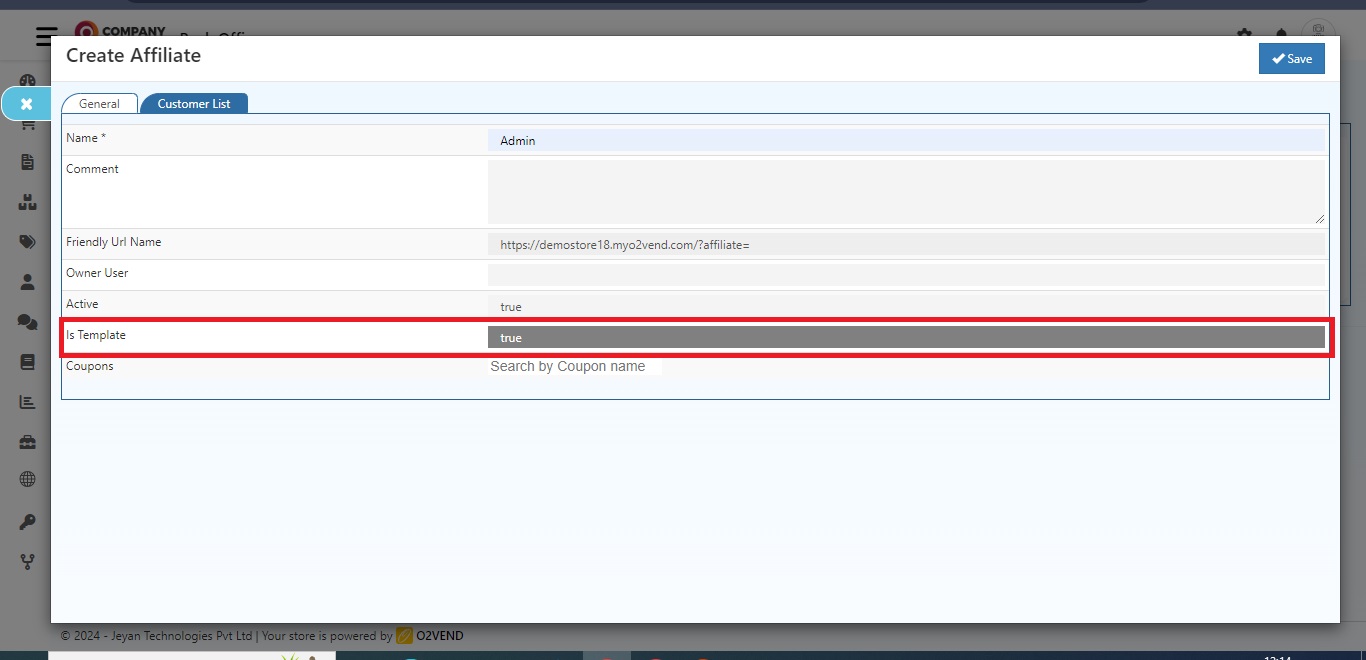Open the globe localization icon in sidebar

point(27,479)
